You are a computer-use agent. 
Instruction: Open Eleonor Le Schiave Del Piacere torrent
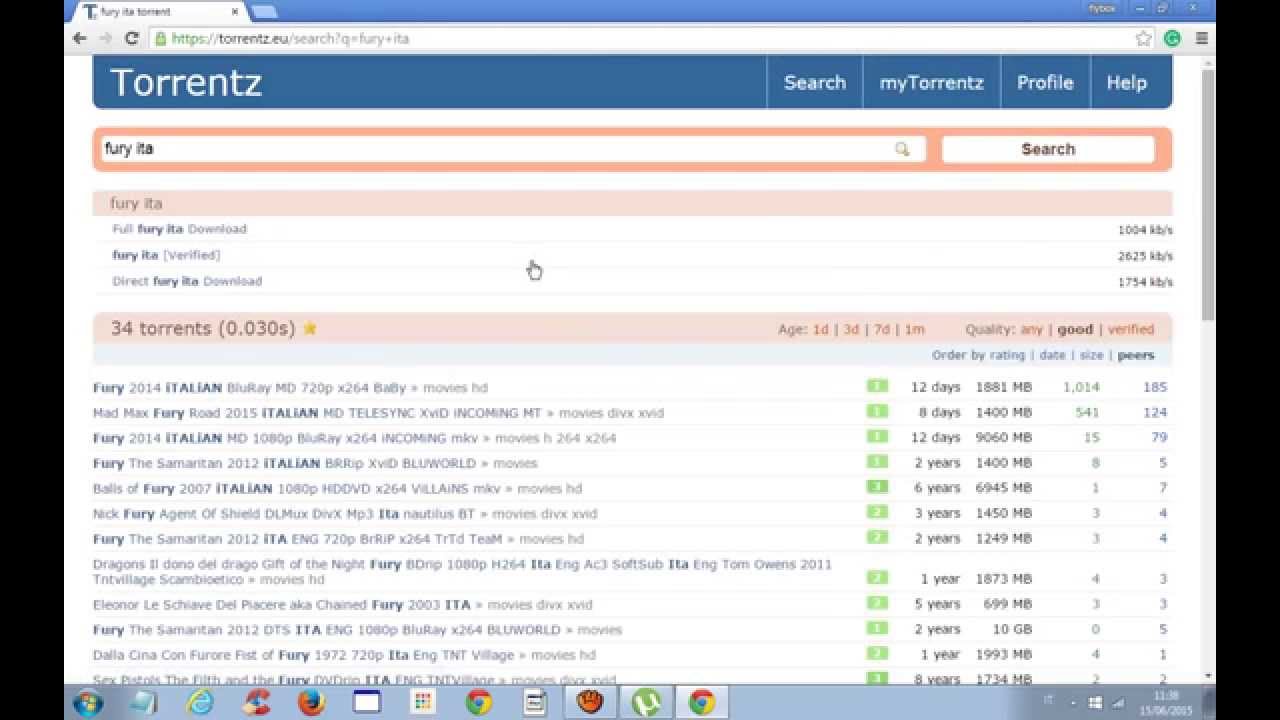coord(281,604)
